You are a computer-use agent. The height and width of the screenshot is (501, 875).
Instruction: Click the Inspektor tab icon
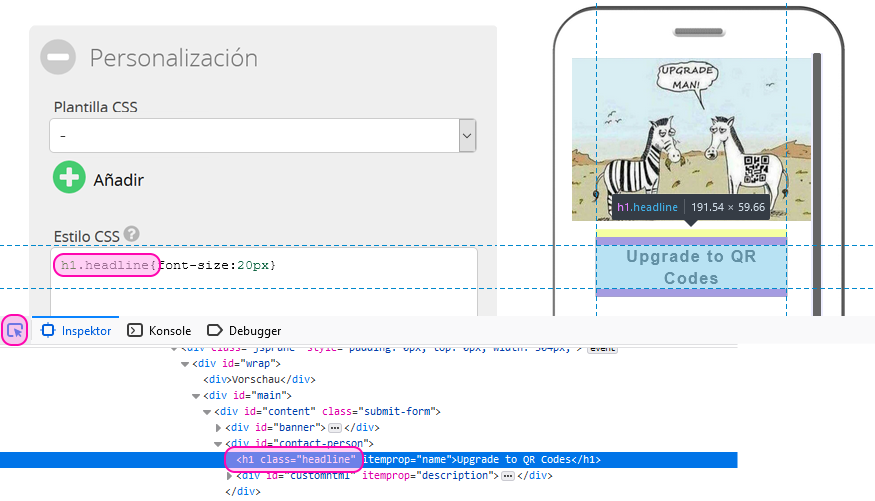[48, 330]
